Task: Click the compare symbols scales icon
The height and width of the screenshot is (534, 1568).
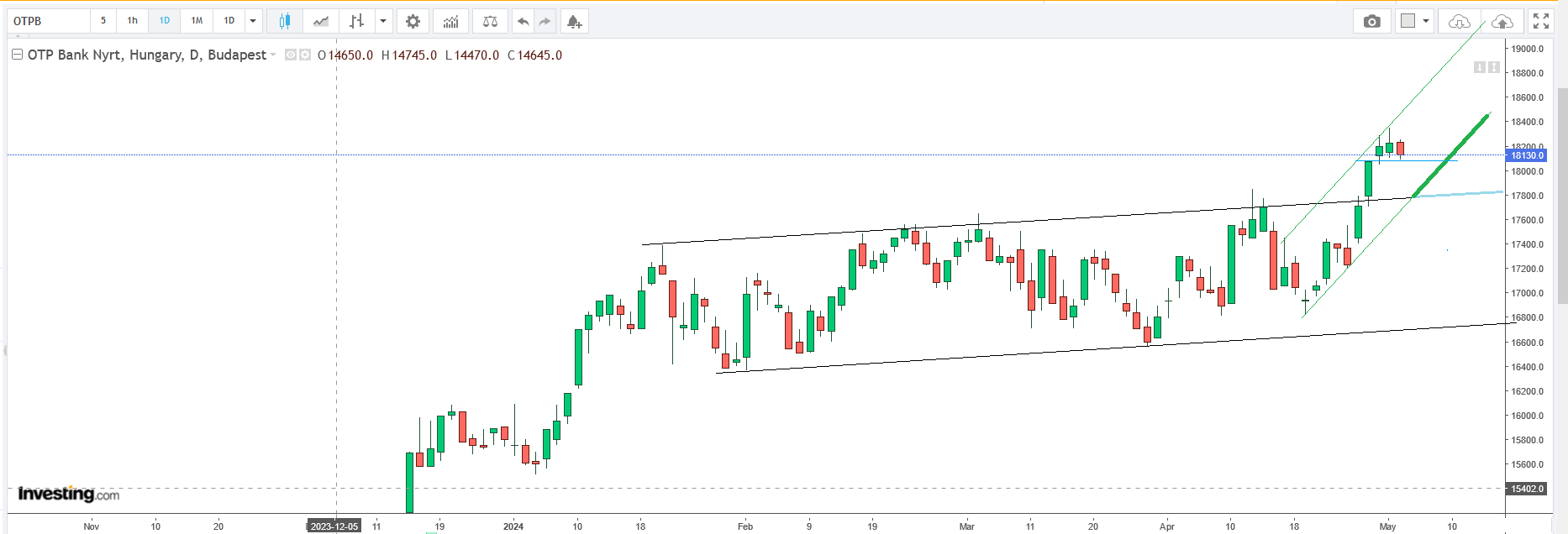Action: point(490,21)
